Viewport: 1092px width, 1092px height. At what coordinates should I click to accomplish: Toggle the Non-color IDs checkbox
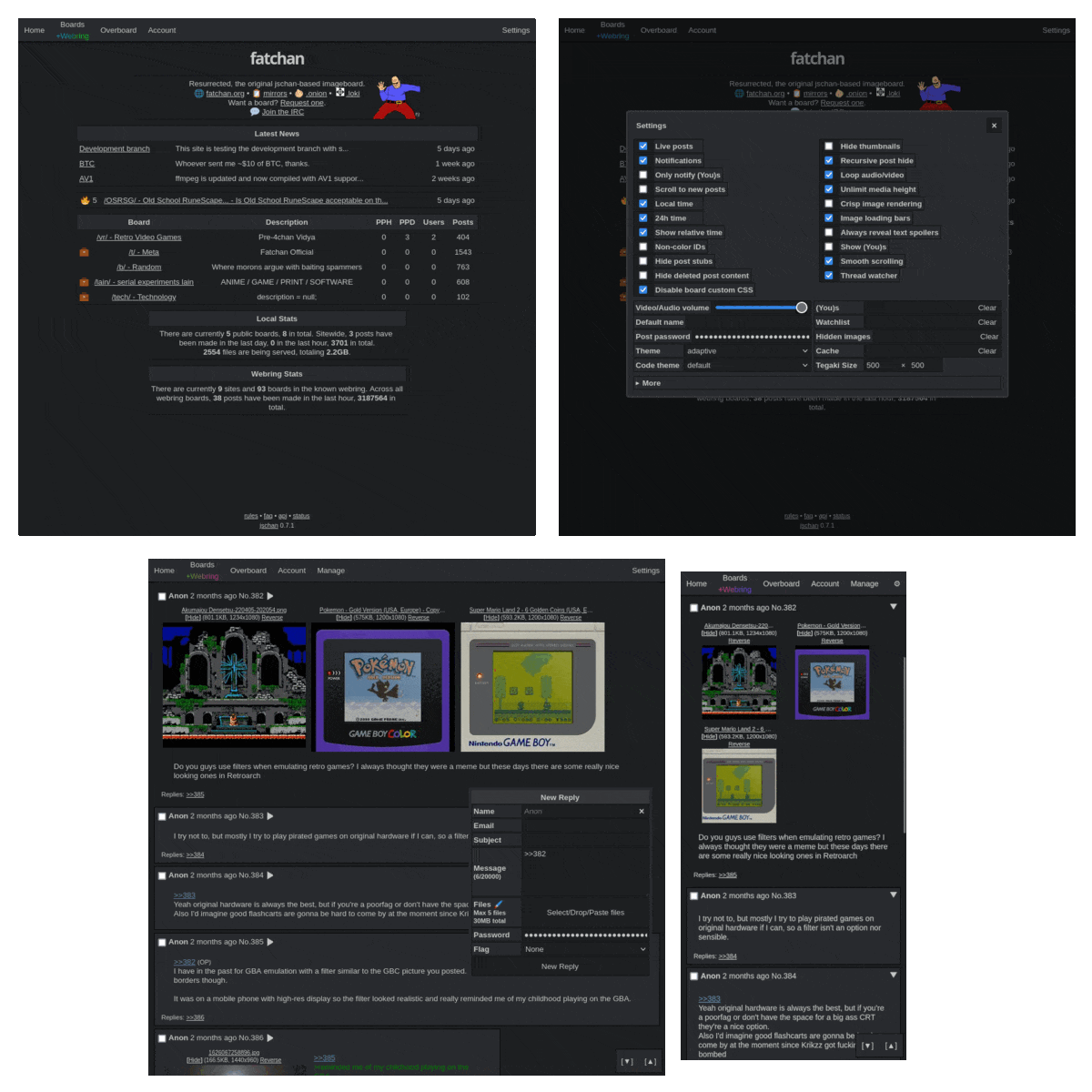[x=643, y=247]
